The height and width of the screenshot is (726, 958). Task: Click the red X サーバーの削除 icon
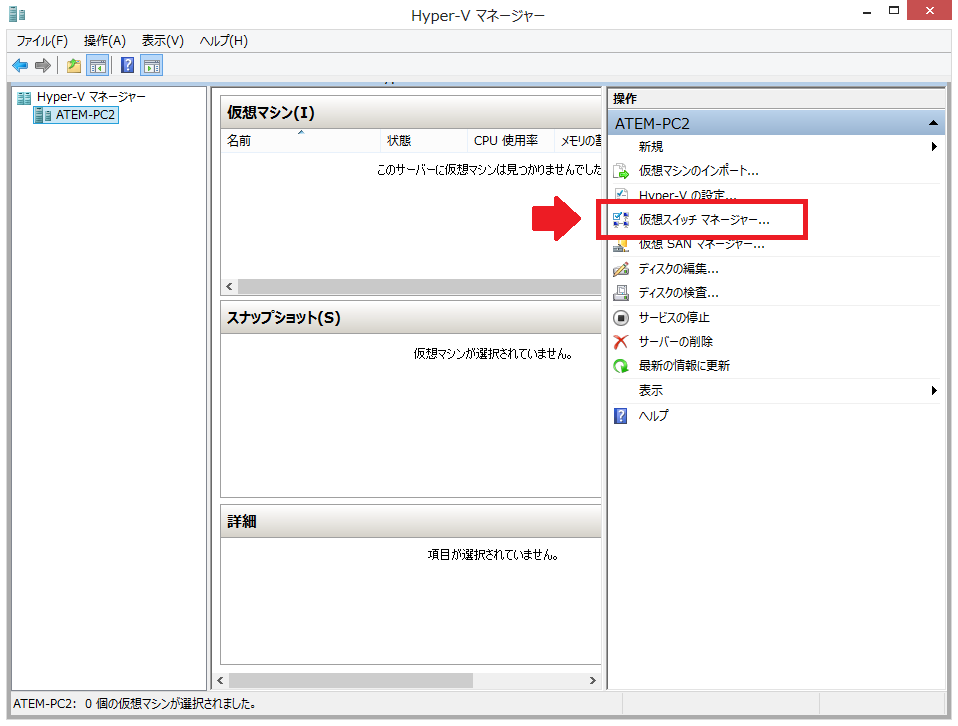click(x=621, y=342)
